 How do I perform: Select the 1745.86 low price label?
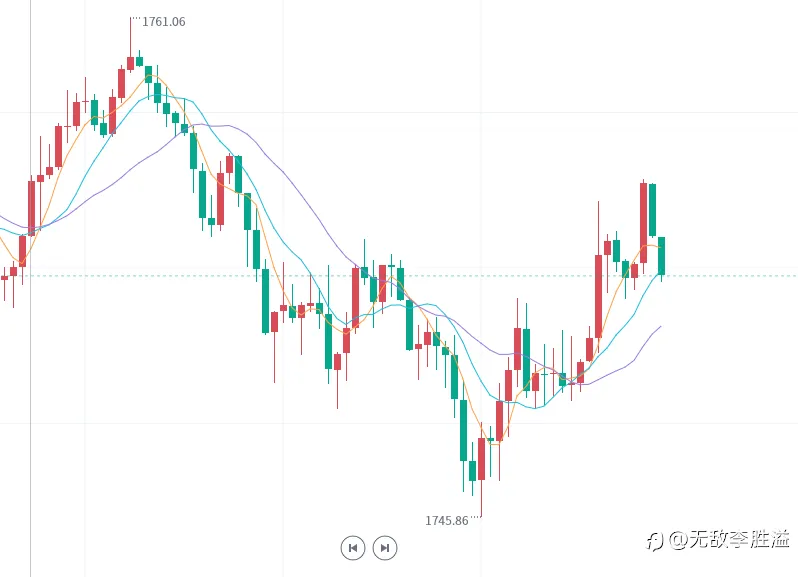click(446, 521)
